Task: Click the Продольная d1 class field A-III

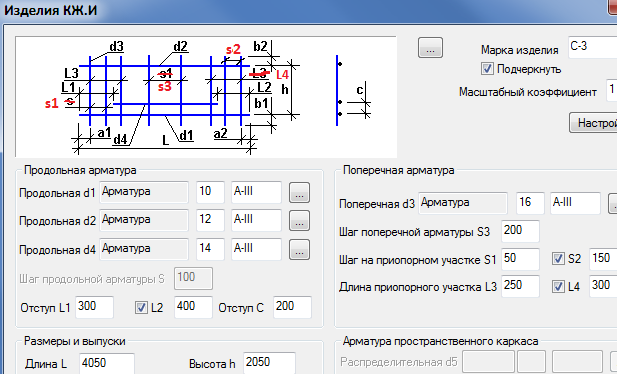Action: click(x=256, y=192)
